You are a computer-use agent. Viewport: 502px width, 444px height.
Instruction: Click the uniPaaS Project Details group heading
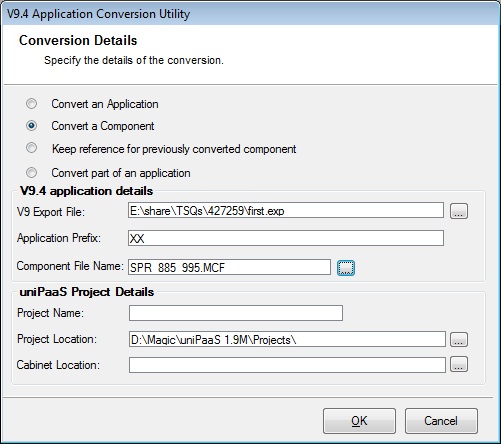(x=87, y=292)
